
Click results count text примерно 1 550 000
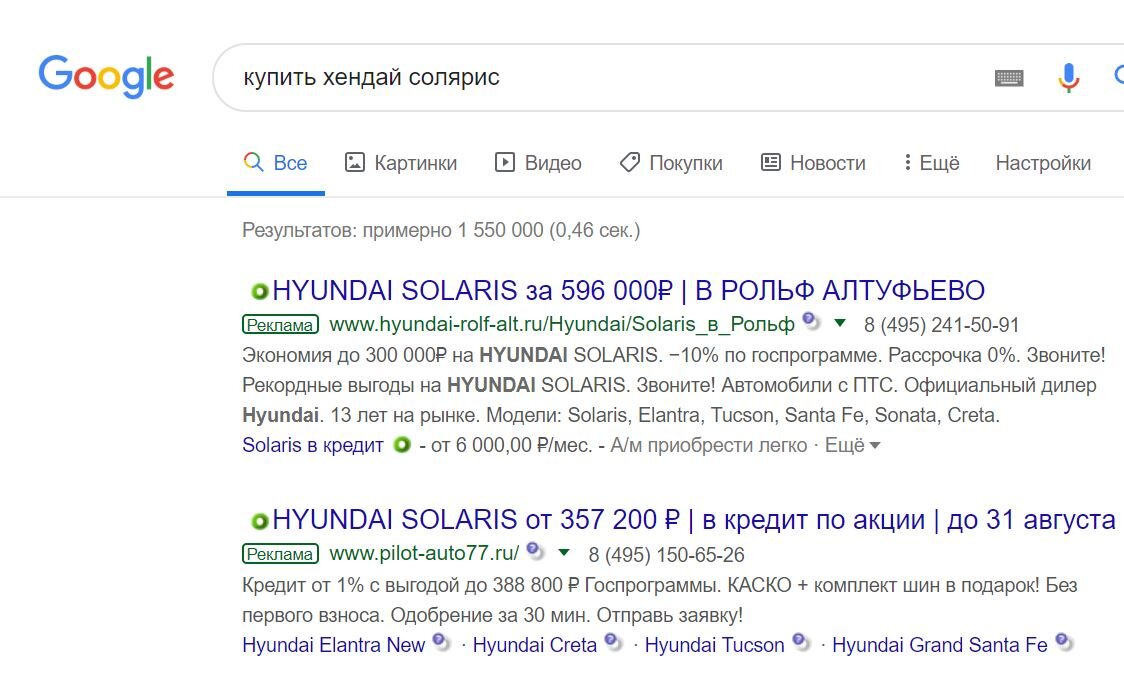click(441, 231)
